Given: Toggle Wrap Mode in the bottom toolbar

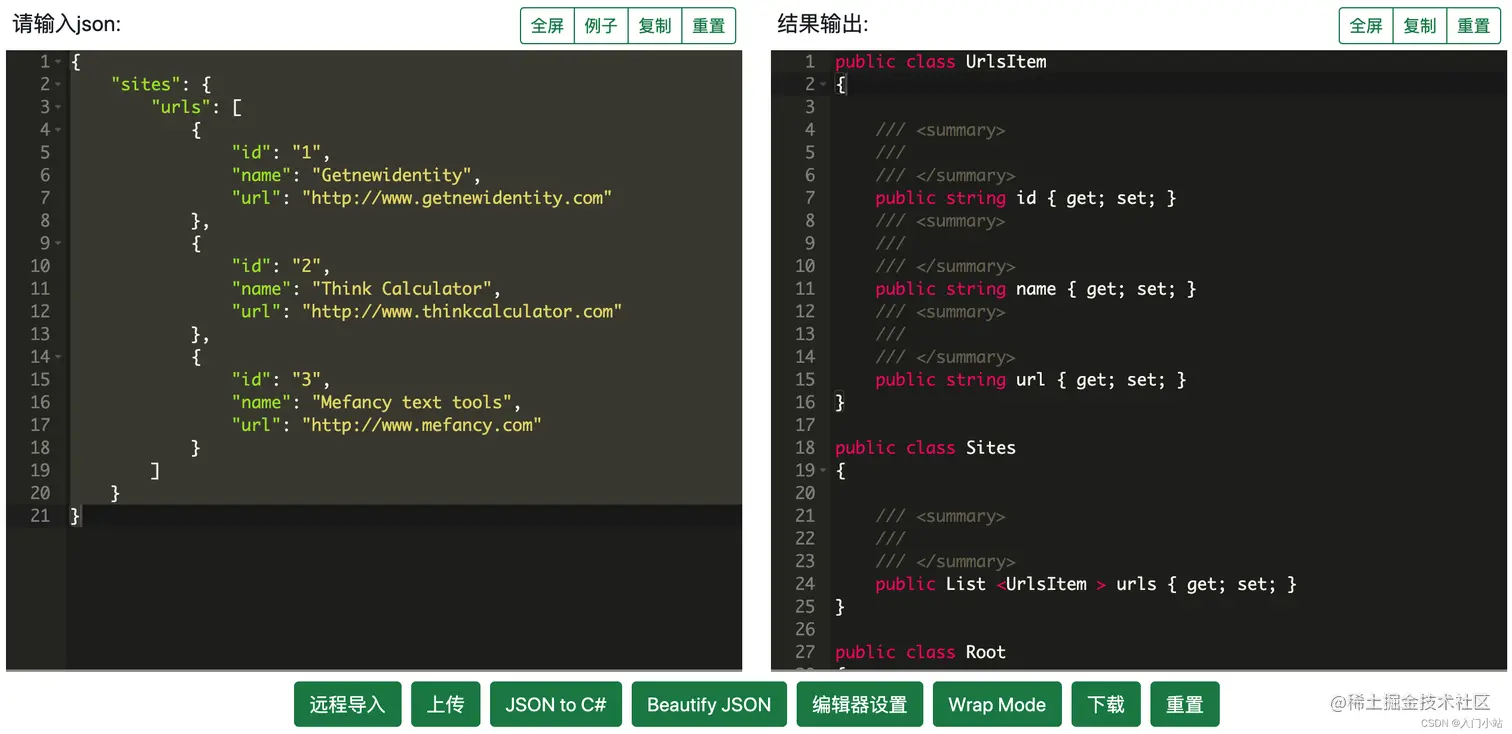Looking at the screenshot, I should pos(997,704).
